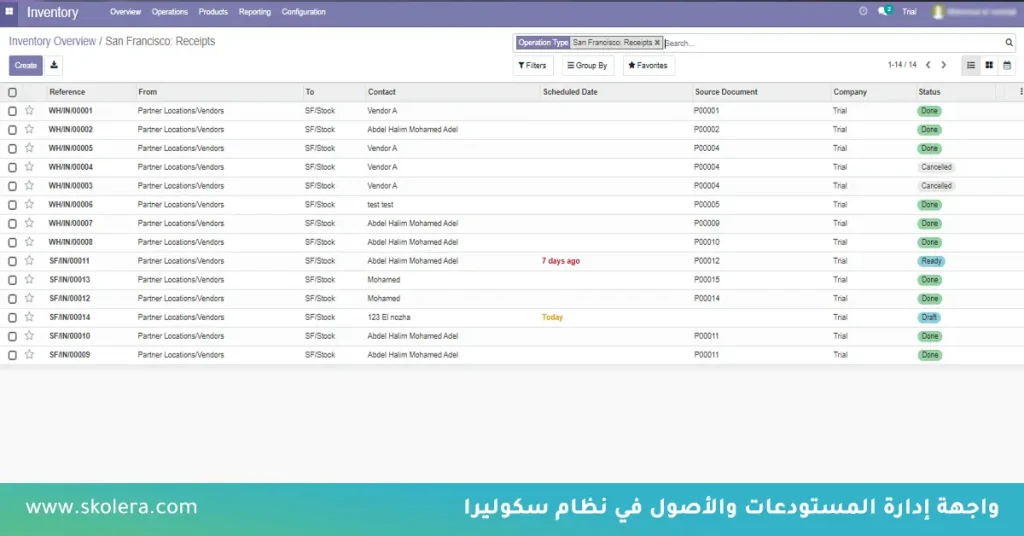Open the Reporting menu
This screenshot has height=536, width=1024.
click(255, 12)
